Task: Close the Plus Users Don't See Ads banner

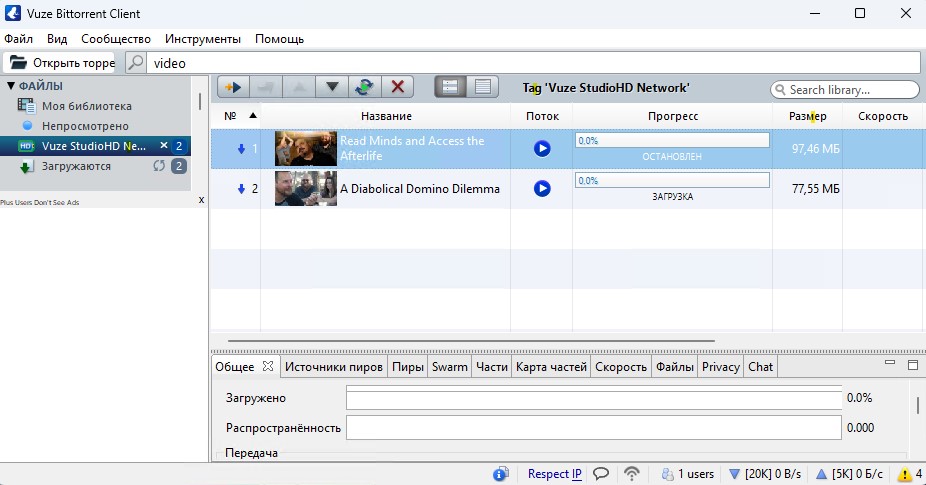Action: (201, 200)
